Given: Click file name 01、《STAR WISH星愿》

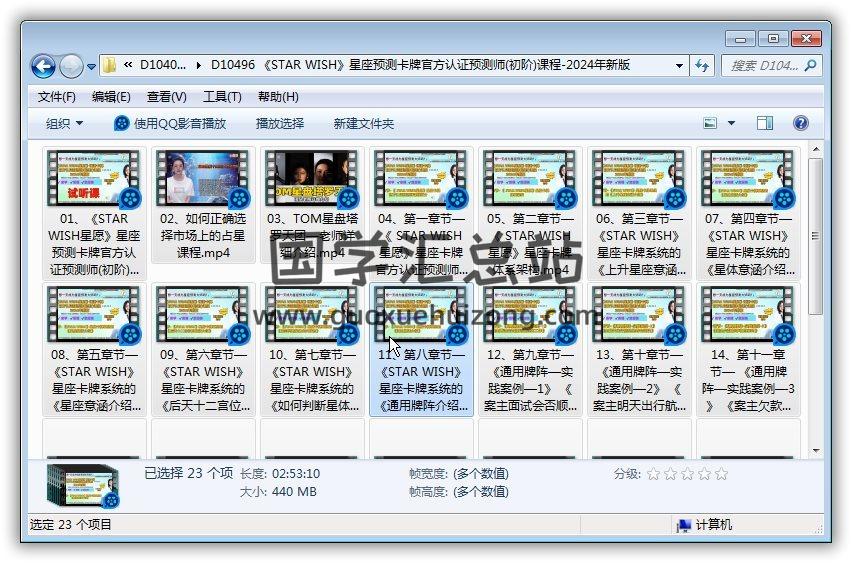Looking at the screenshot, I should click(94, 244).
